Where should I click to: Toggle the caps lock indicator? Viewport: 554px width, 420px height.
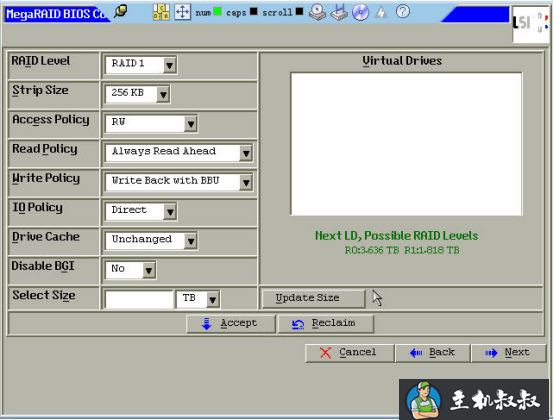coord(254,12)
